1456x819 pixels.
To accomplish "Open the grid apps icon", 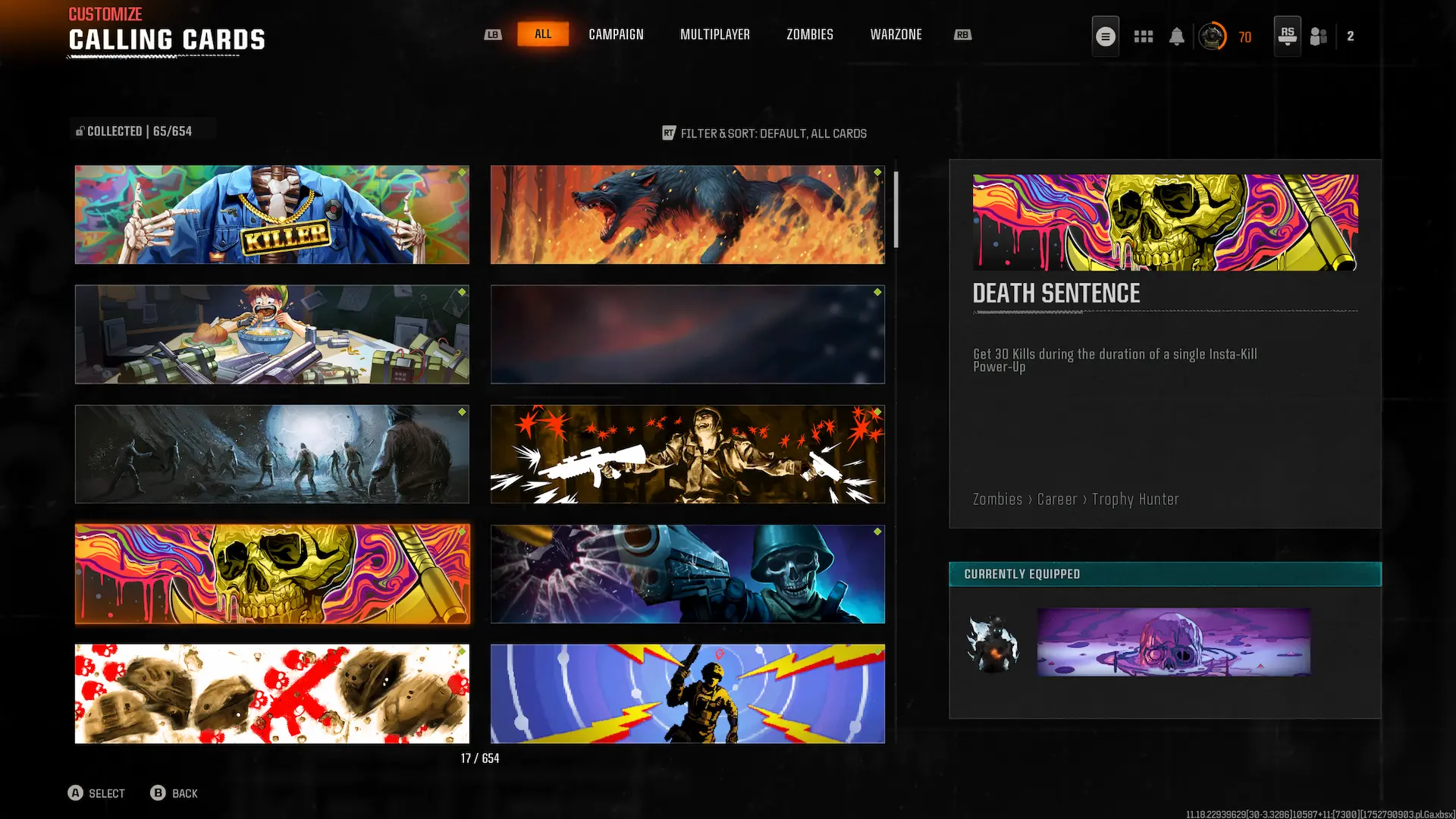I will 1143,36.
